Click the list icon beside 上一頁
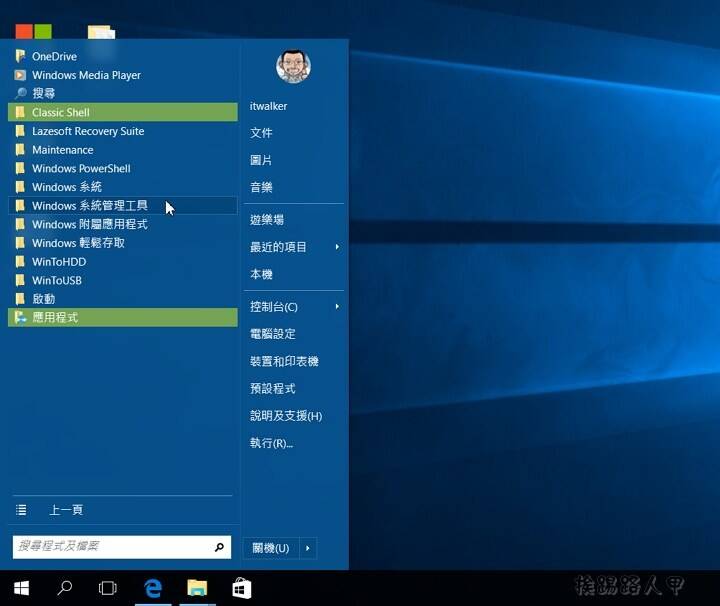The image size is (720, 606). coord(21,510)
